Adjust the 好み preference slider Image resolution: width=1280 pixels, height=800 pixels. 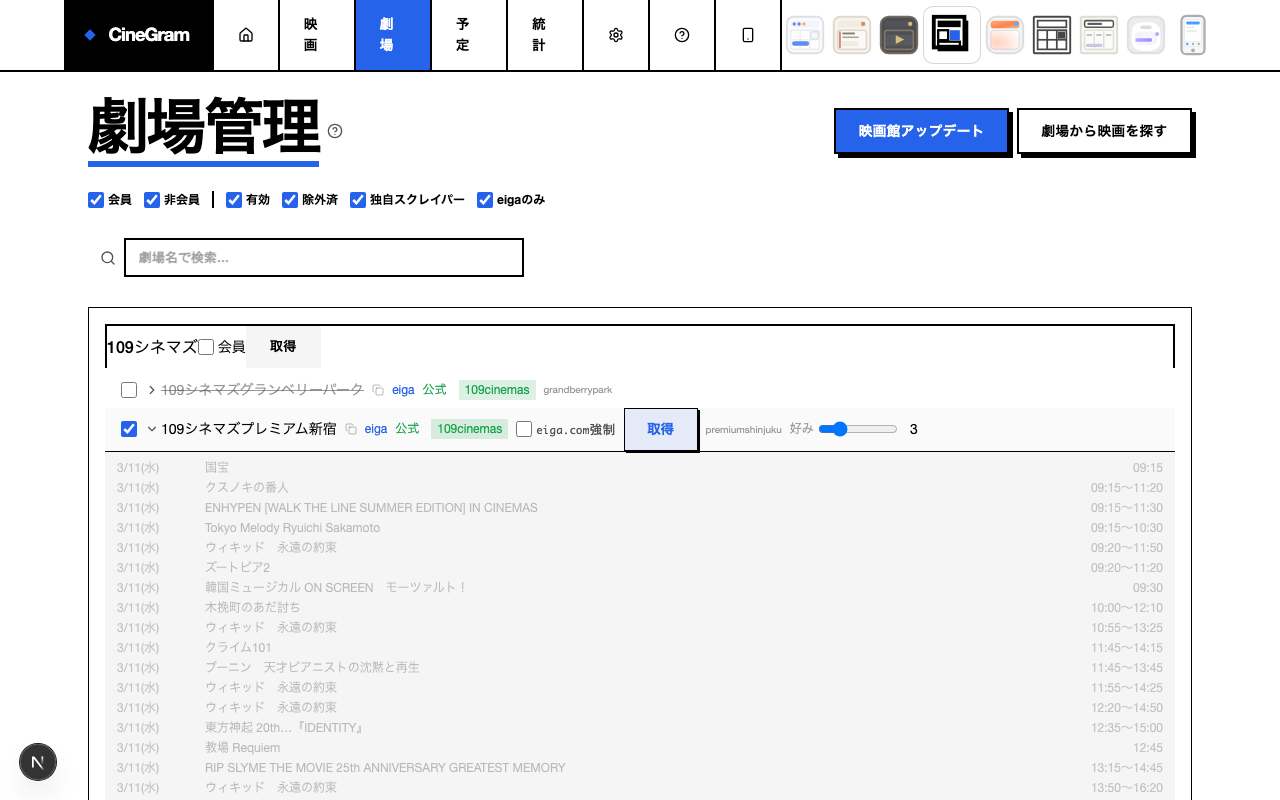point(858,429)
